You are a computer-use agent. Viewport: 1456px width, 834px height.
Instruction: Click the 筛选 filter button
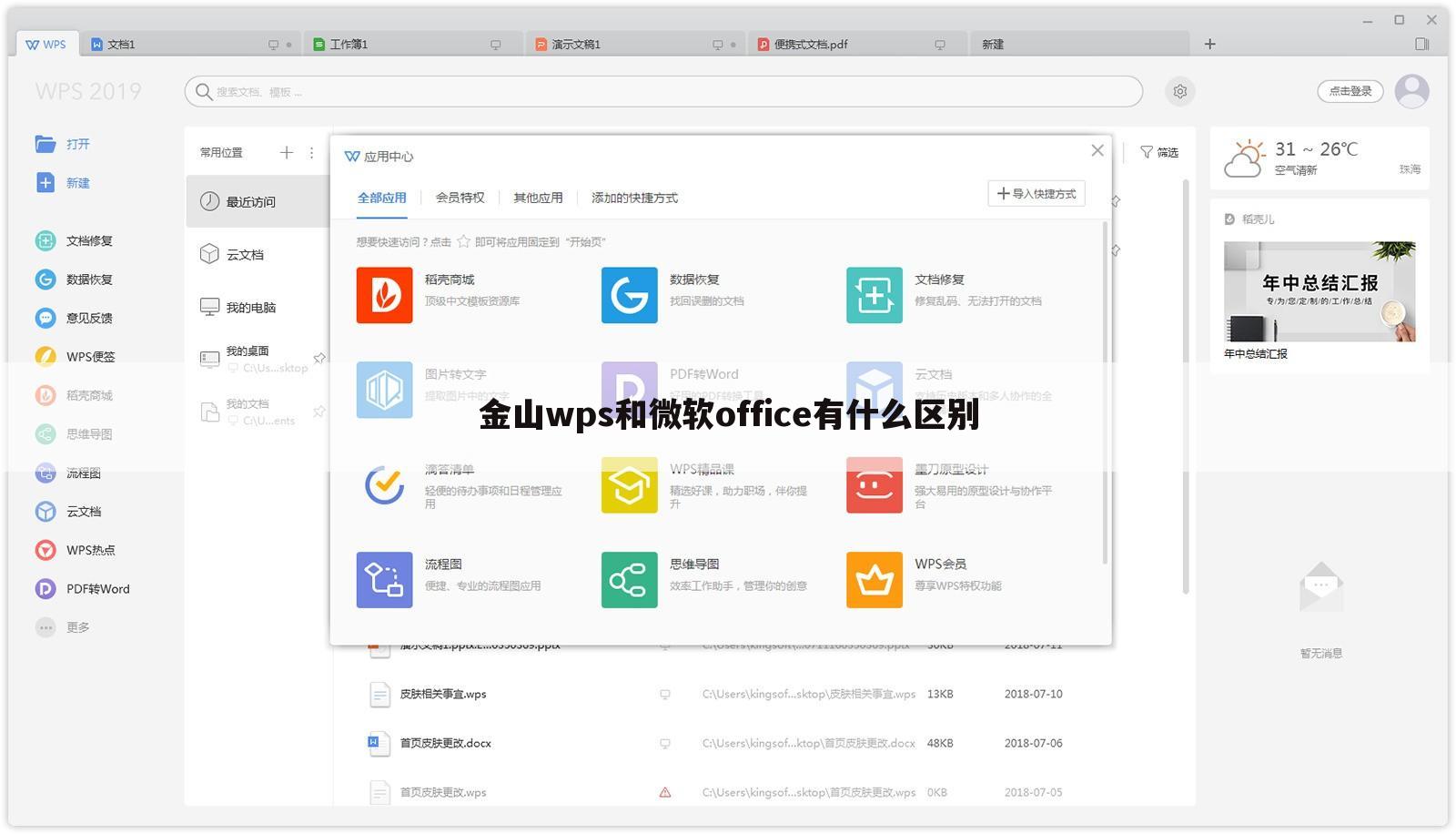click(1159, 152)
